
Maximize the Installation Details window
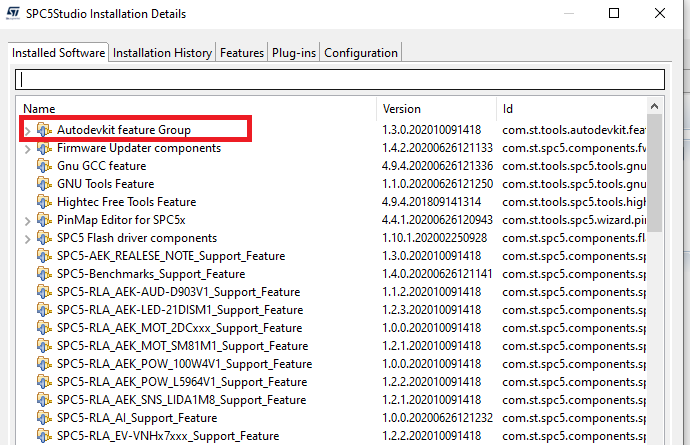point(614,13)
